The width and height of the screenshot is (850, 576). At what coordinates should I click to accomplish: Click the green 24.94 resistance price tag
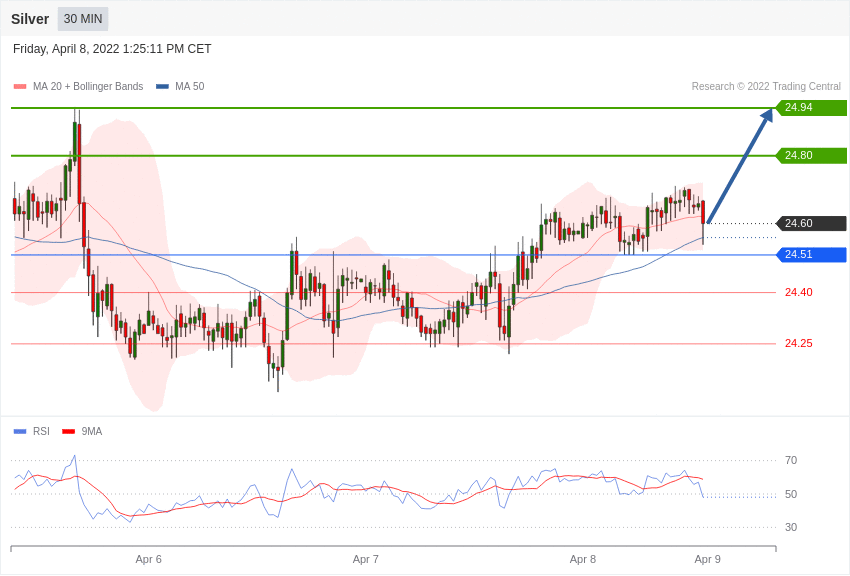point(811,107)
